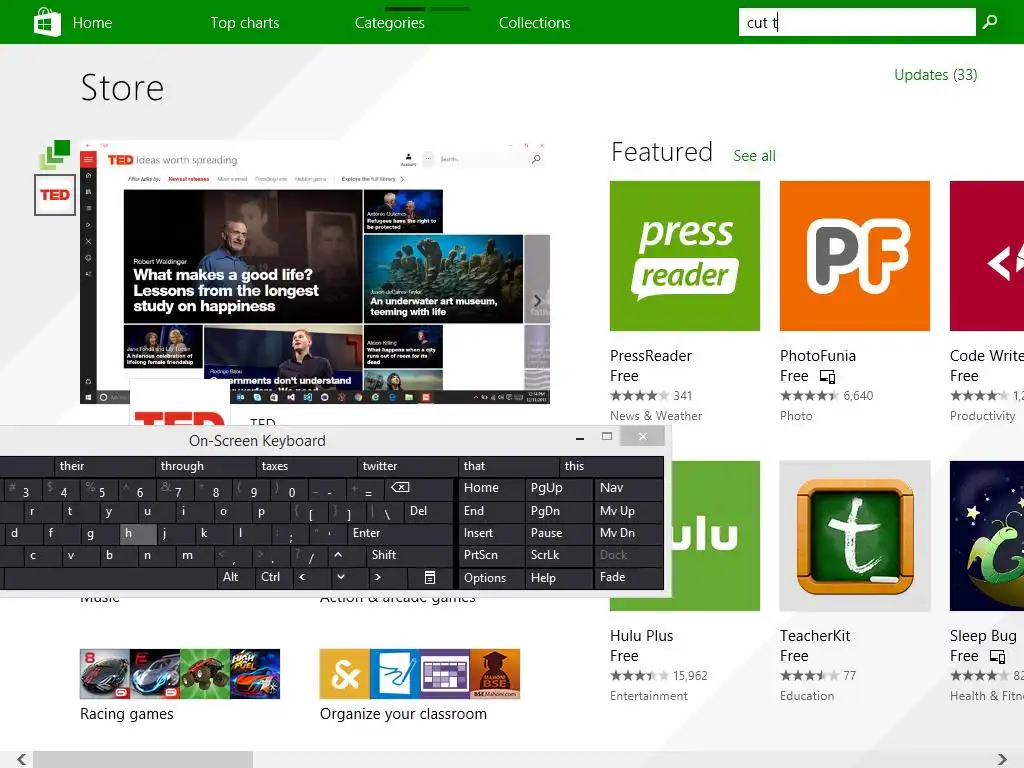Tap the right arrow key on keyboard
The image size is (1024, 768).
point(378,577)
